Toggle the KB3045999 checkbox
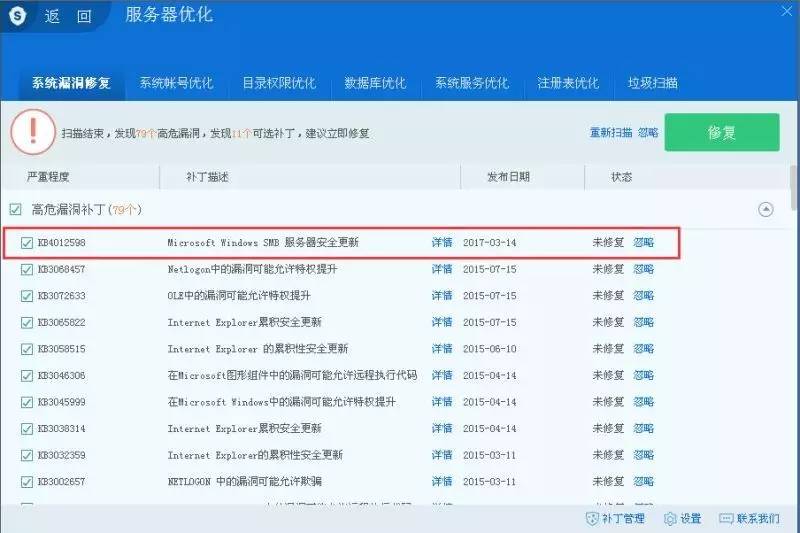 [27, 402]
